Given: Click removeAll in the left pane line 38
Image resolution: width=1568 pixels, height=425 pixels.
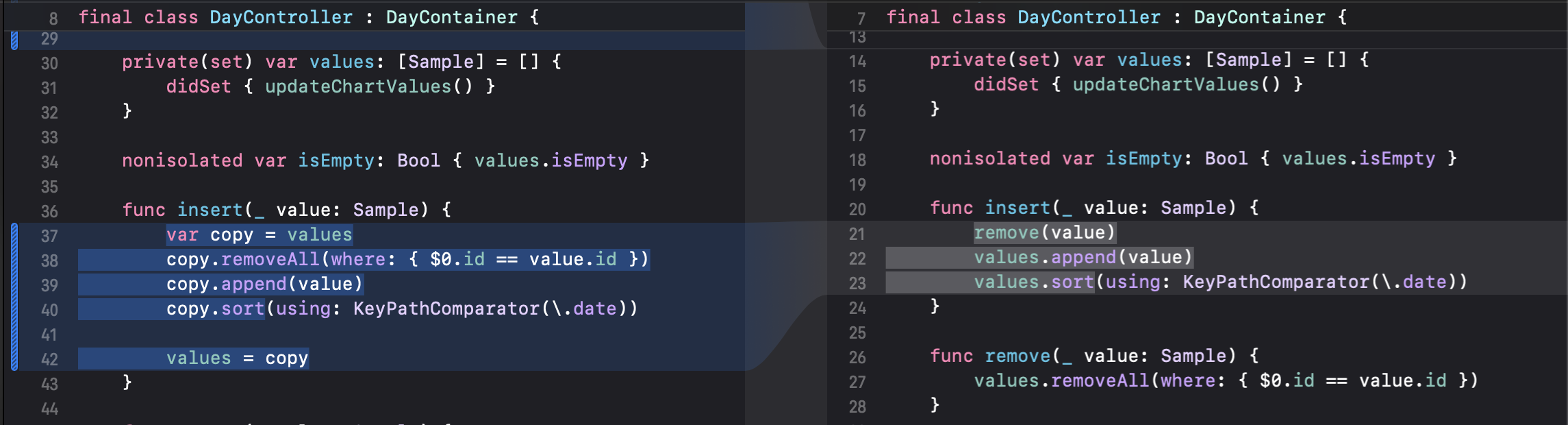Looking at the screenshot, I should [x=270, y=259].
